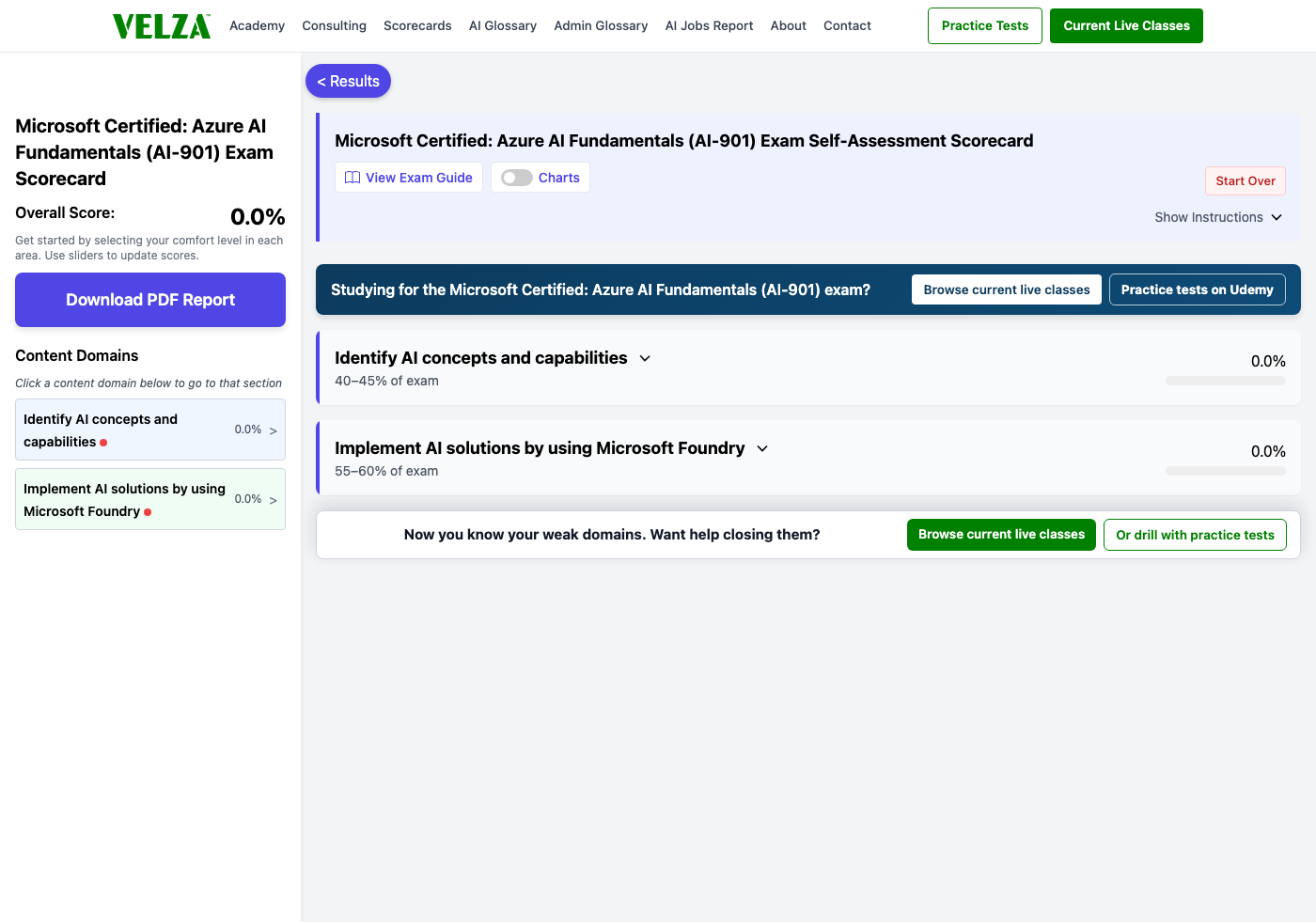Image resolution: width=1316 pixels, height=922 pixels.
Task: Click the VELZA logo
Action: pos(162,26)
